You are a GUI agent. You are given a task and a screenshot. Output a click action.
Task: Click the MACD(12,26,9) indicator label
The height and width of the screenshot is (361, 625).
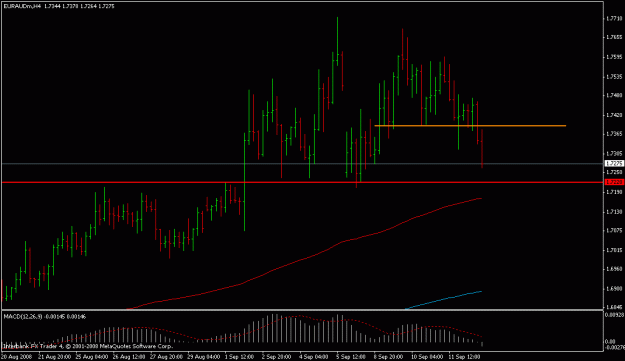click(x=23, y=316)
